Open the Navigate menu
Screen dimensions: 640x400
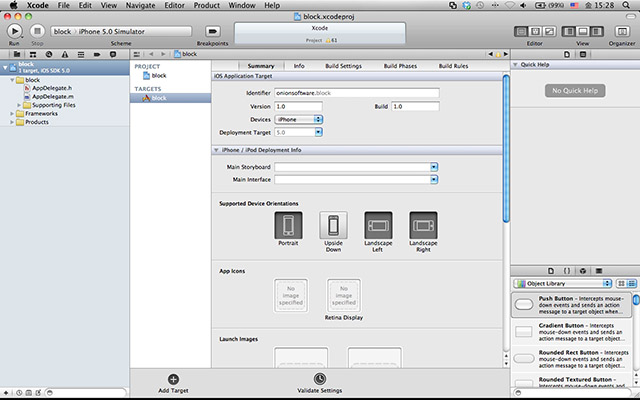[x=140, y=5]
